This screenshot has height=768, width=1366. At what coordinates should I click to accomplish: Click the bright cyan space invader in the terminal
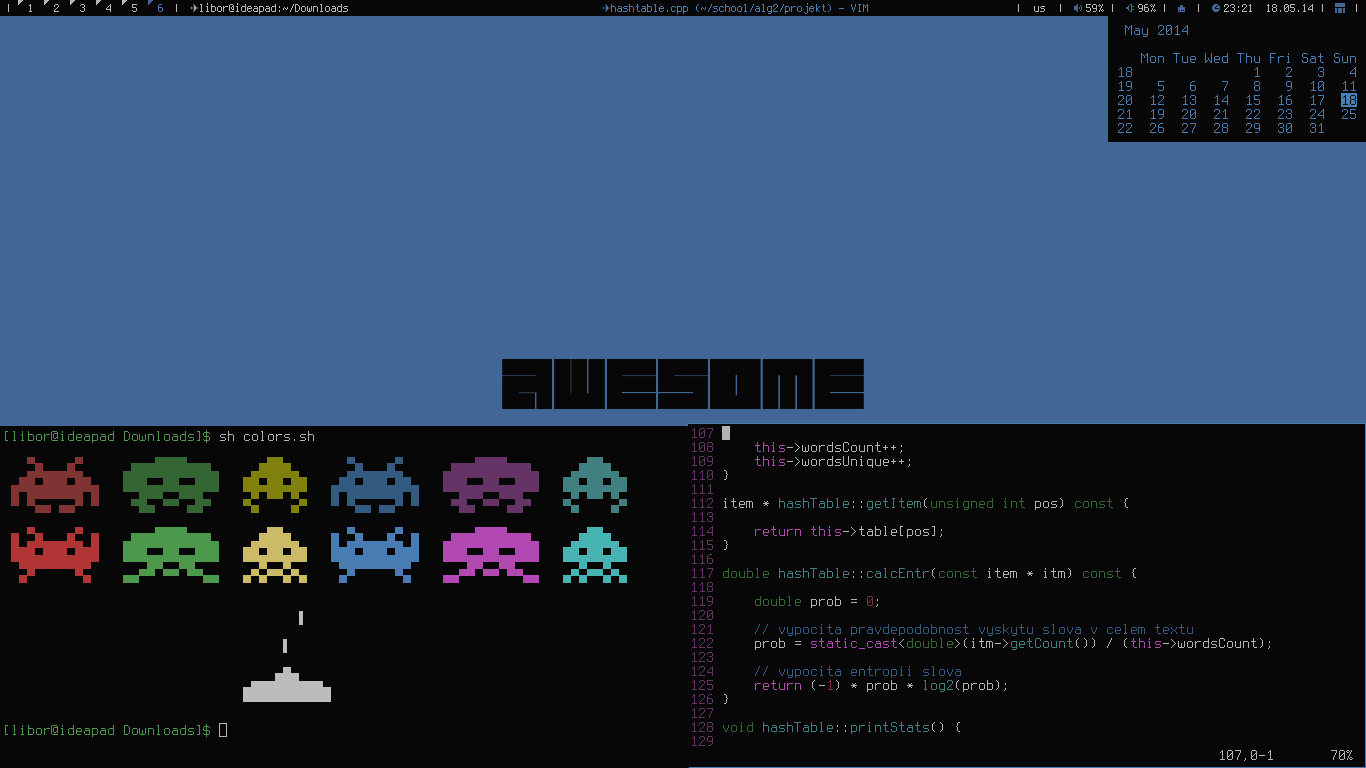tap(595, 555)
